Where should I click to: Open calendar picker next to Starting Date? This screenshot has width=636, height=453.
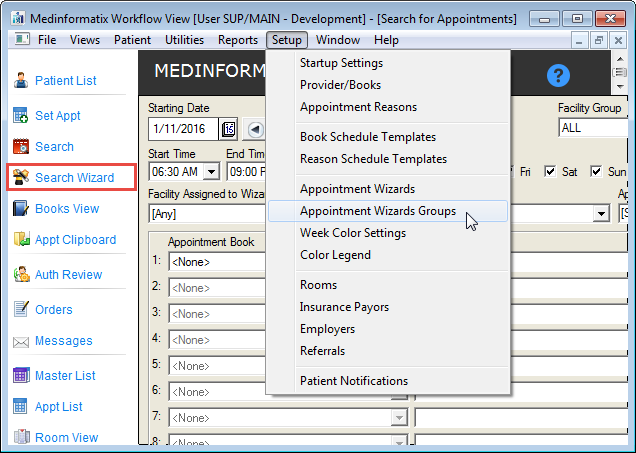point(228,129)
